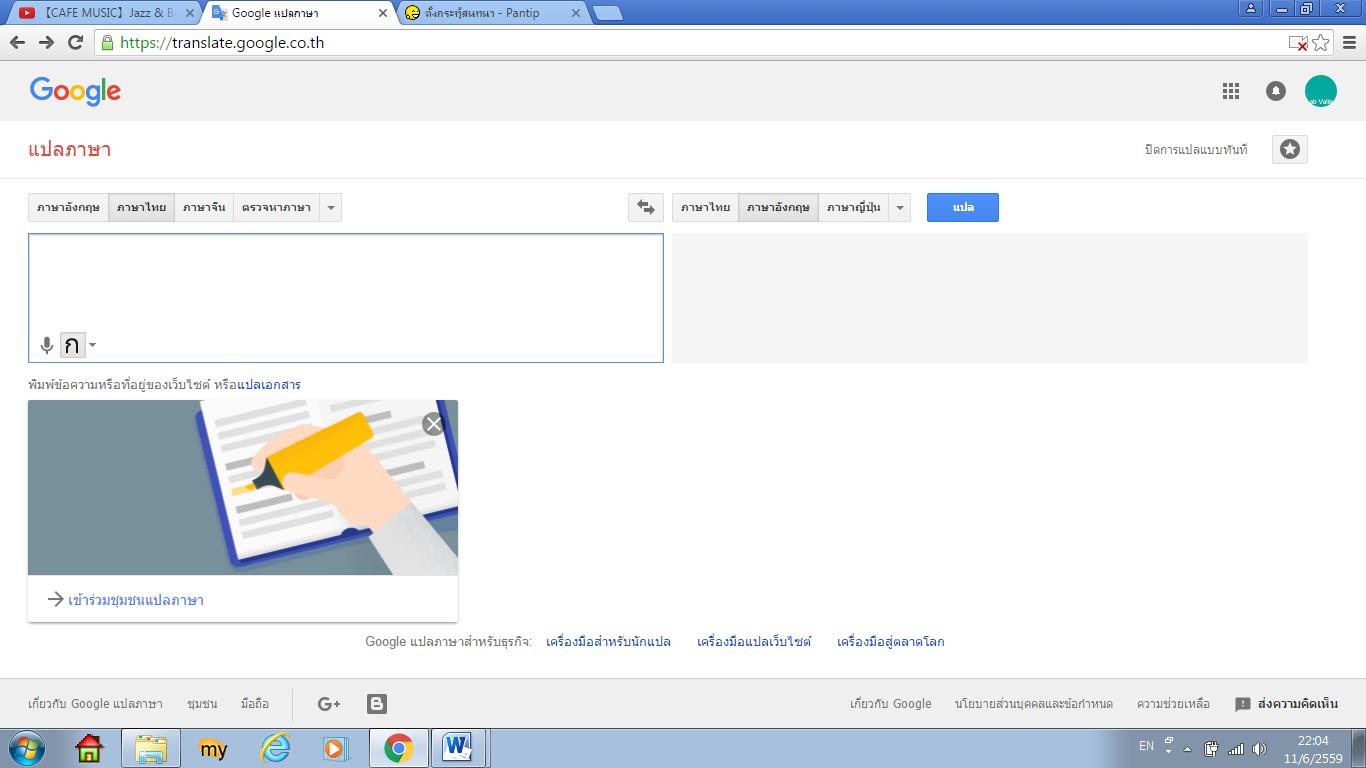Open a new browser tab

coord(607,13)
